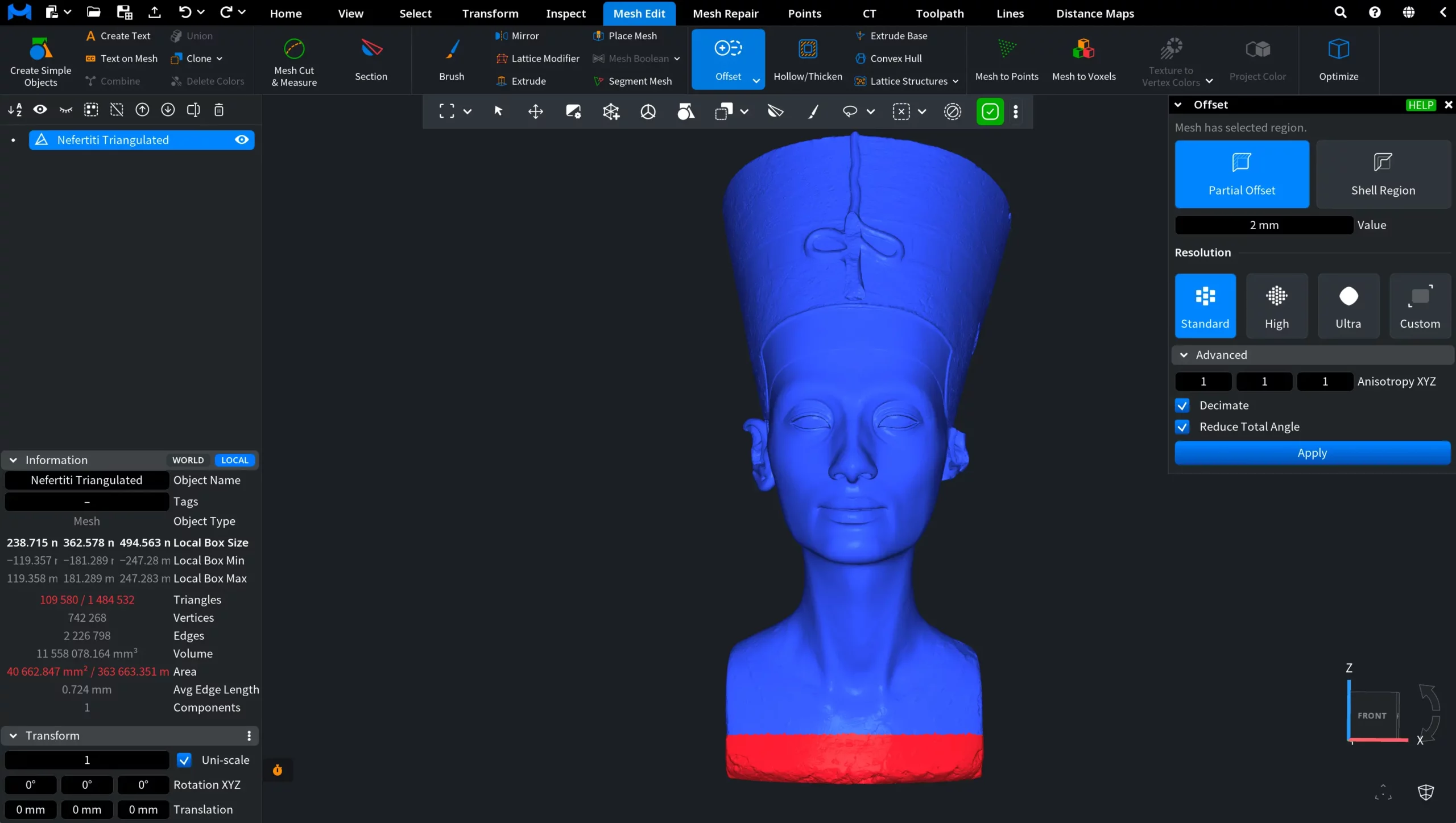
Task: Switch to the Toolpath tab
Action: 940,13
